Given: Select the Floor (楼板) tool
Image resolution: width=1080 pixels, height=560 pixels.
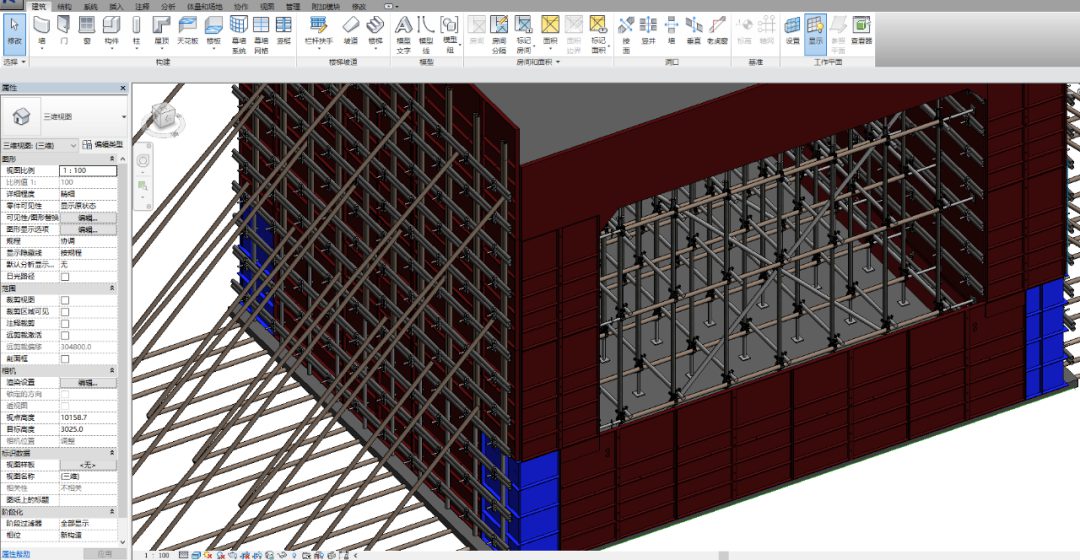Looking at the screenshot, I should pyautogui.click(x=214, y=31).
